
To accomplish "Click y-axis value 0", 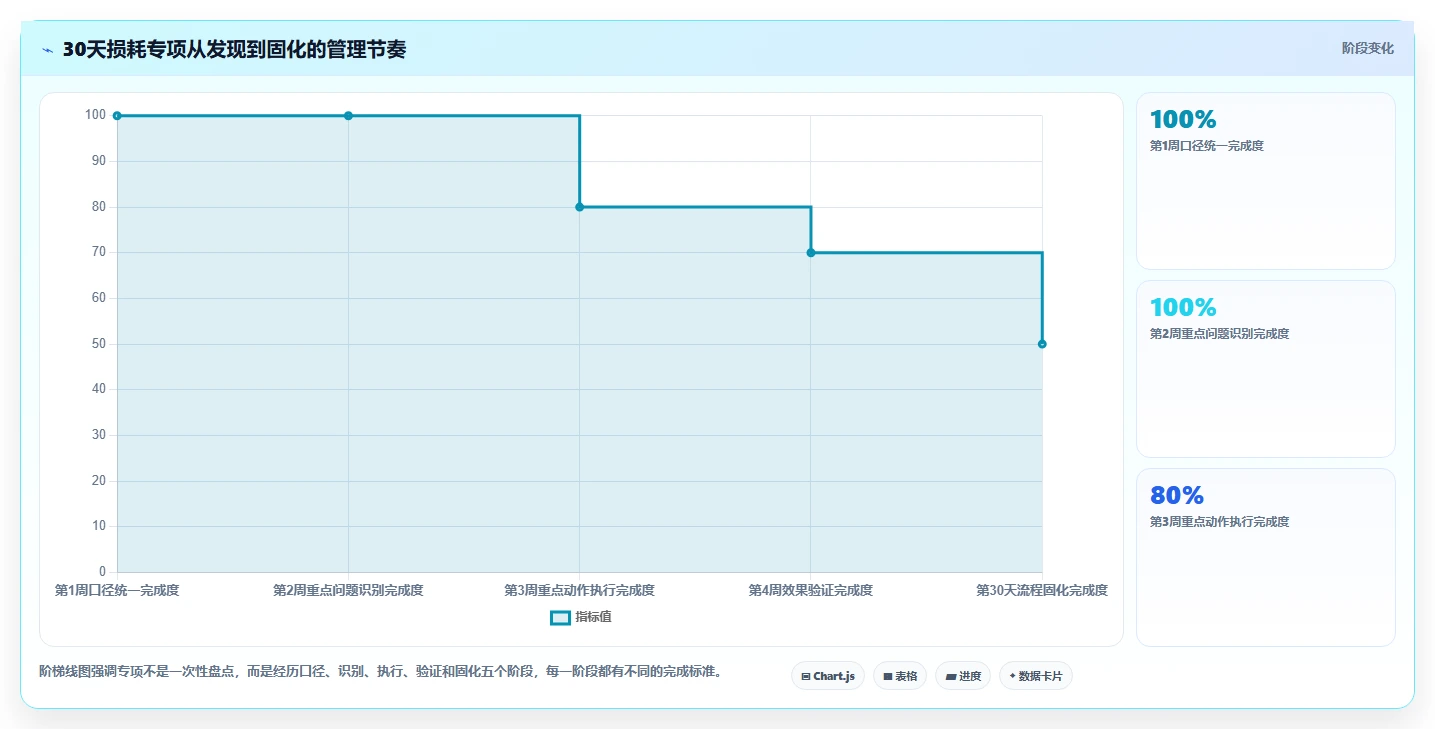I will pyautogui.click(x=102, y=572).
